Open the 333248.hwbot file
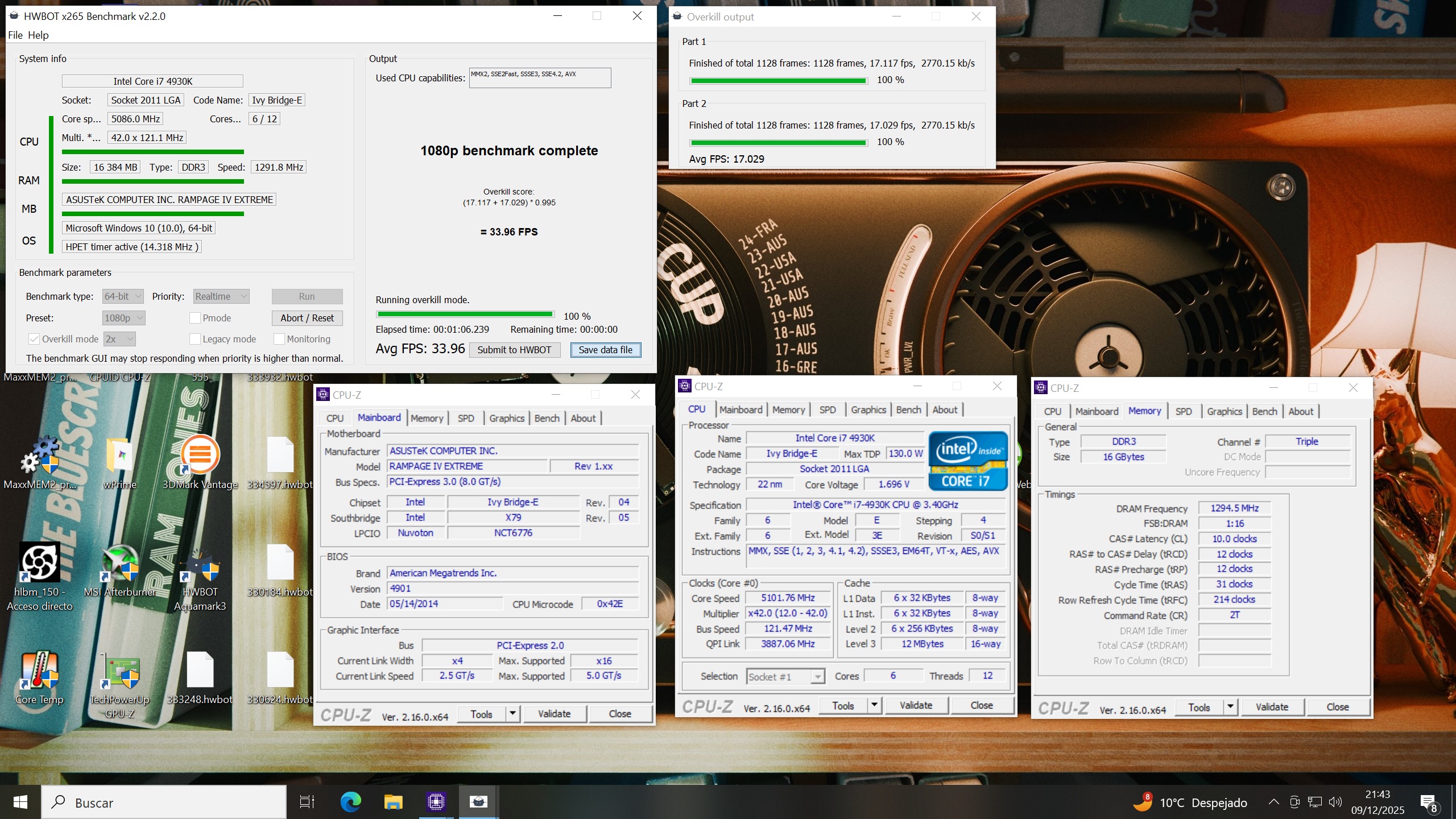This screenshot has height=819, width=1456. [x=200, y=671]
